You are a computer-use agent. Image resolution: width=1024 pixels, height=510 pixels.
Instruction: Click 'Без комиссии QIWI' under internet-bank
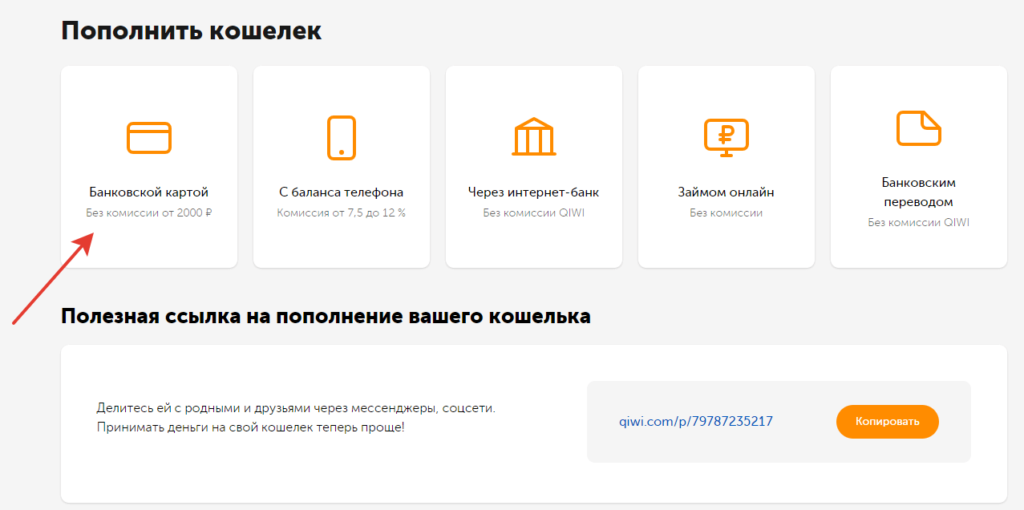coord(534,213)
